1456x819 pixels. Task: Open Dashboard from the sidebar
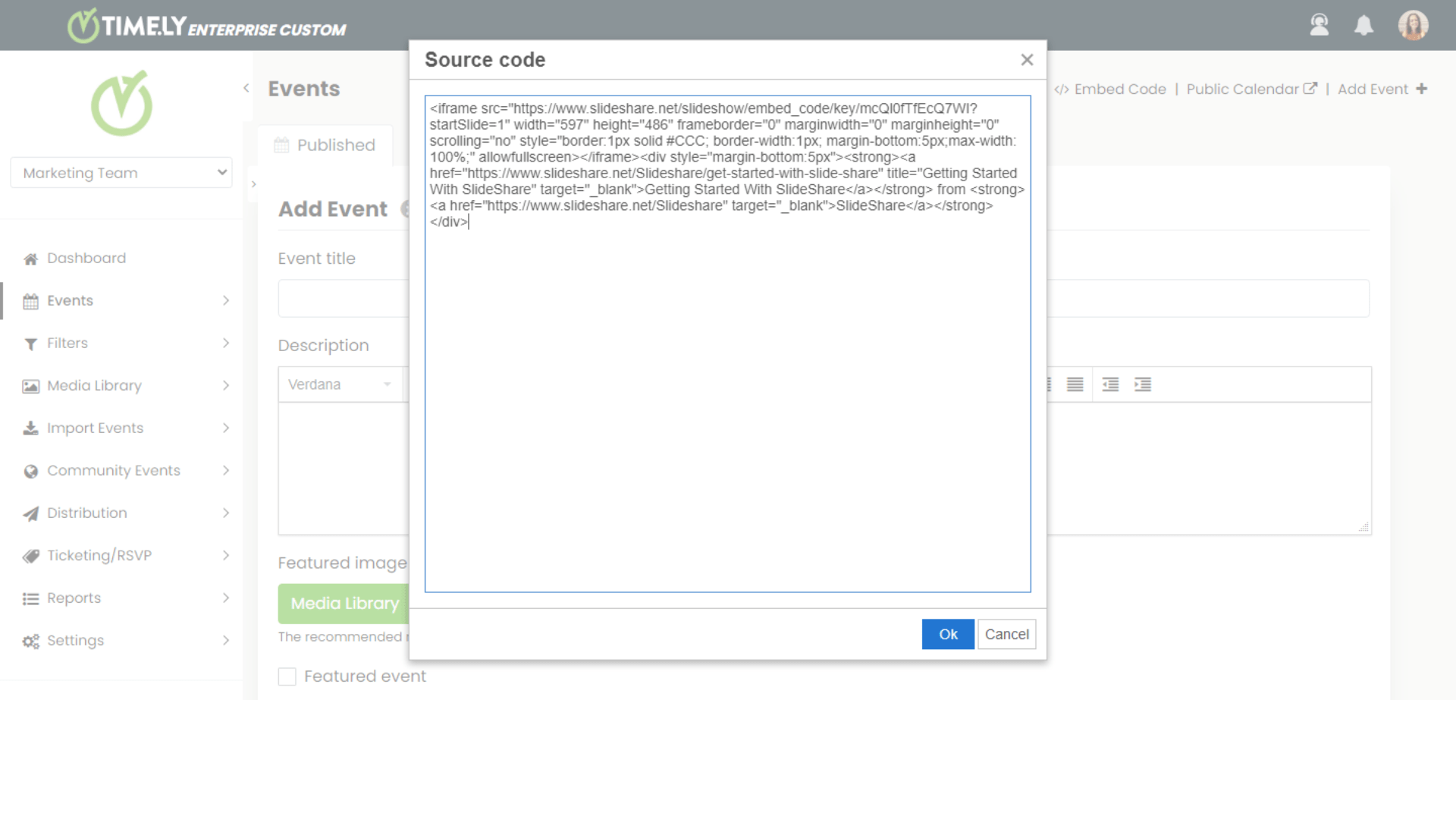click(x=86, y=258)
